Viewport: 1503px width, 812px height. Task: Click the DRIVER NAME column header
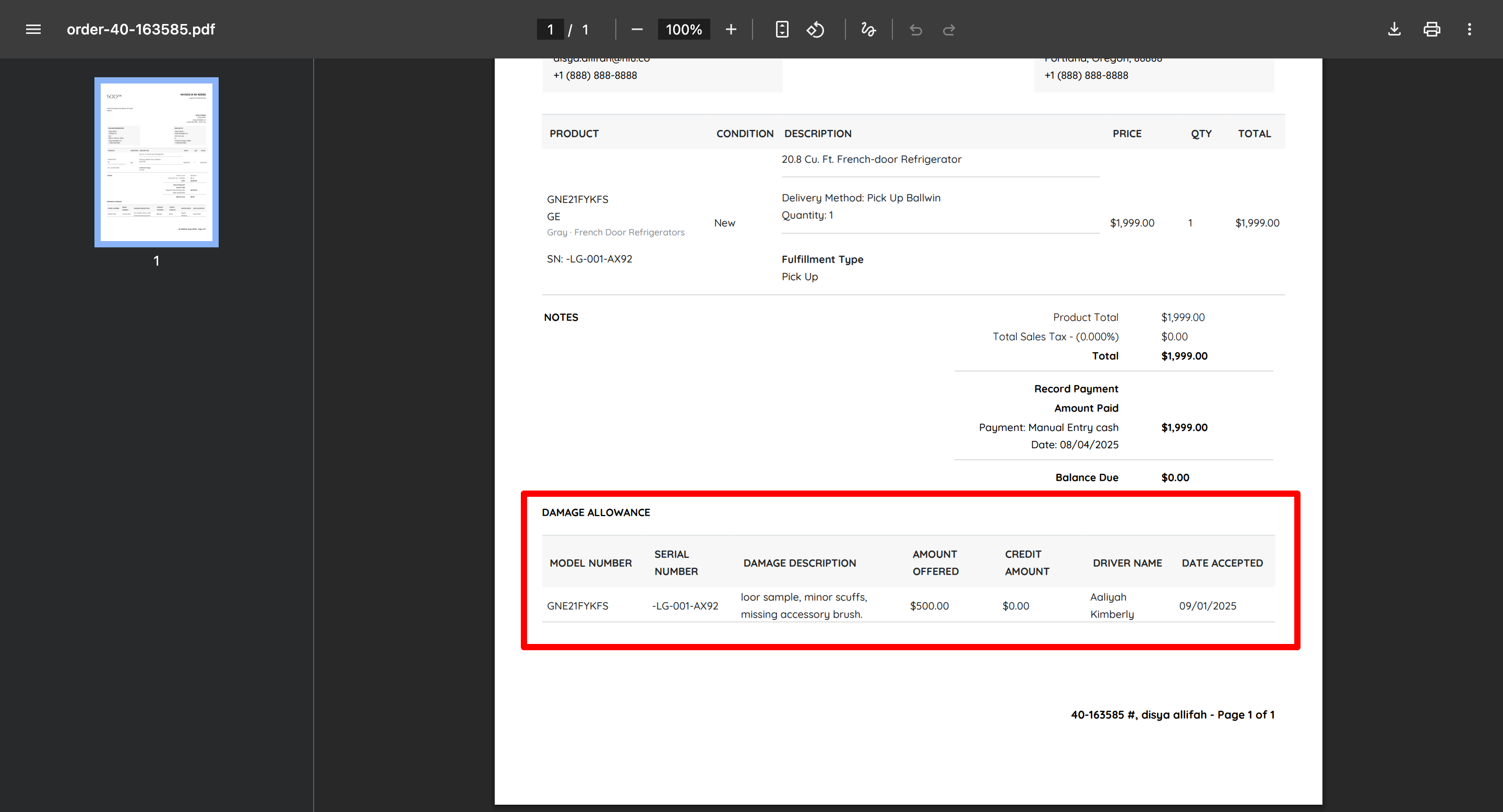click(x=1127, y=564)
